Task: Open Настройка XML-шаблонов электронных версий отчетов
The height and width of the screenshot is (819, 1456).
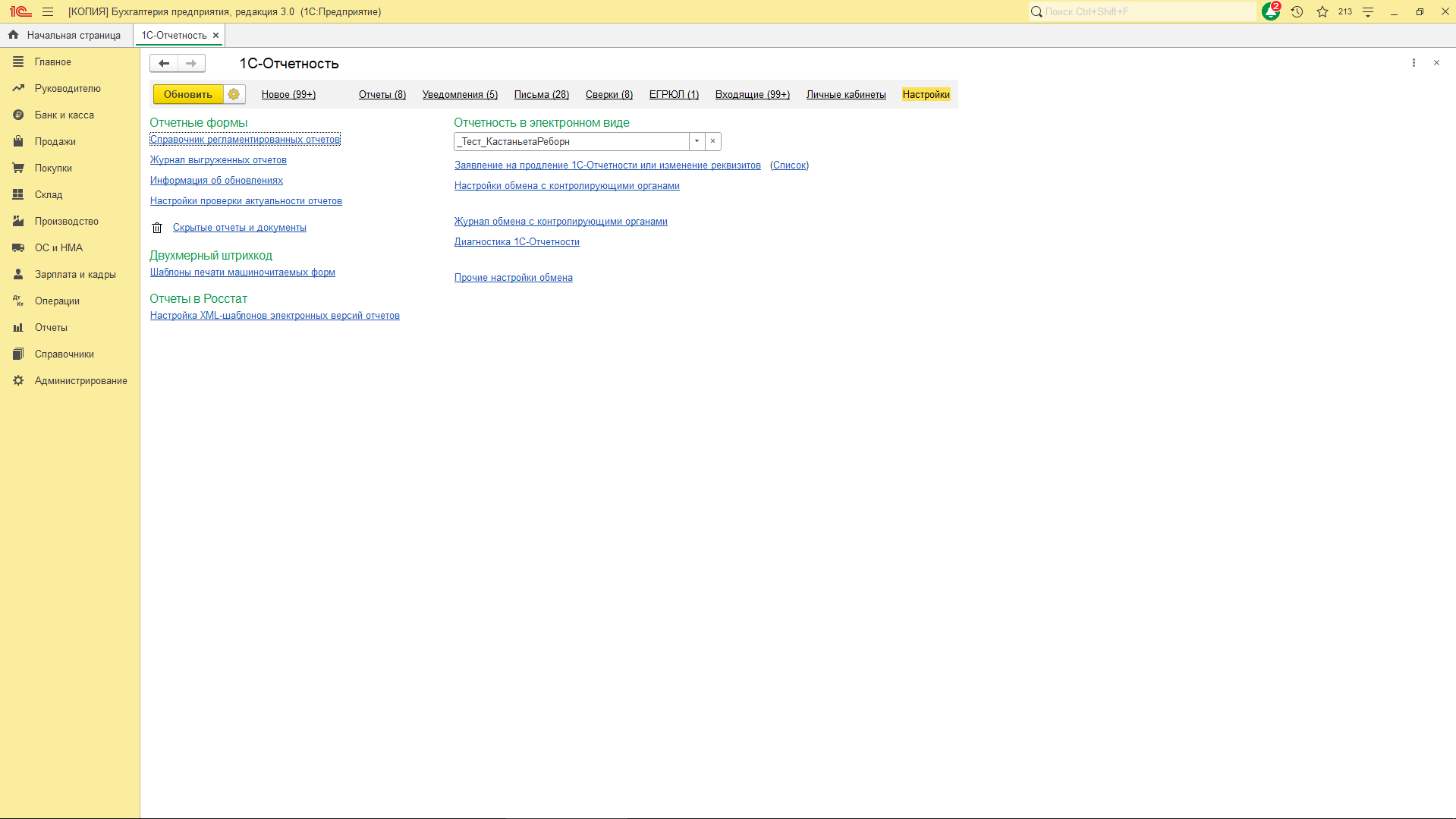Action: point(275,315)
